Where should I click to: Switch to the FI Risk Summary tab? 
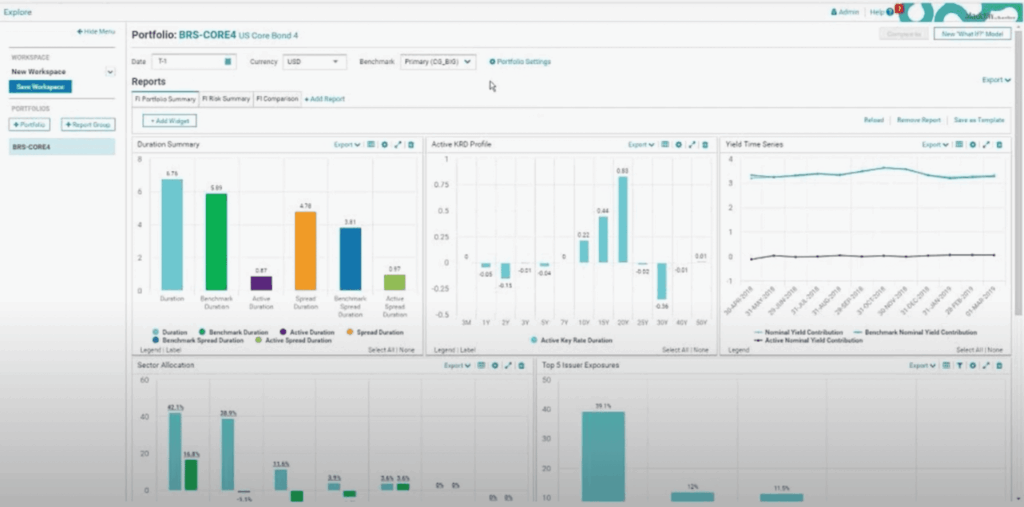[226, 99]
